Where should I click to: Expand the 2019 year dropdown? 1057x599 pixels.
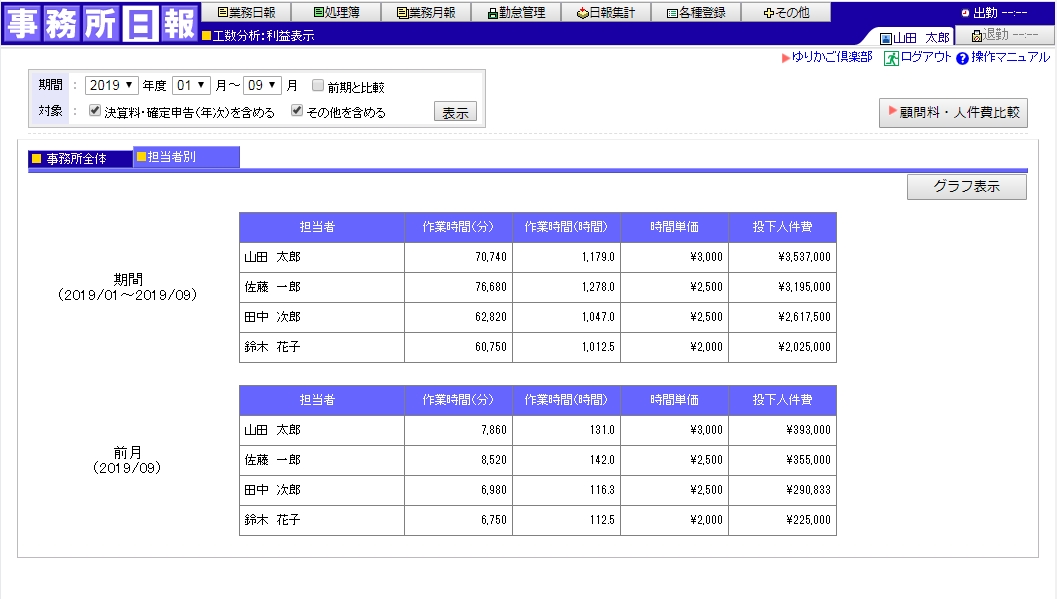(x=111, y=86)
